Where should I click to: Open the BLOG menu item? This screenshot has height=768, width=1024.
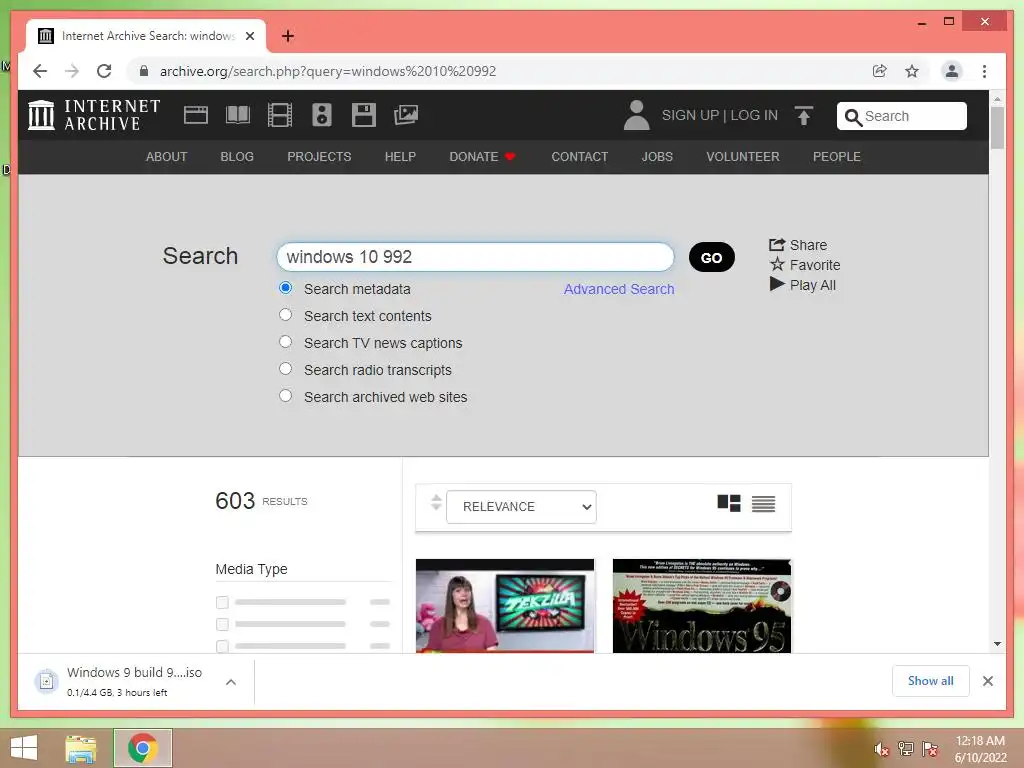pyautogui.click(x=237, y=157)
